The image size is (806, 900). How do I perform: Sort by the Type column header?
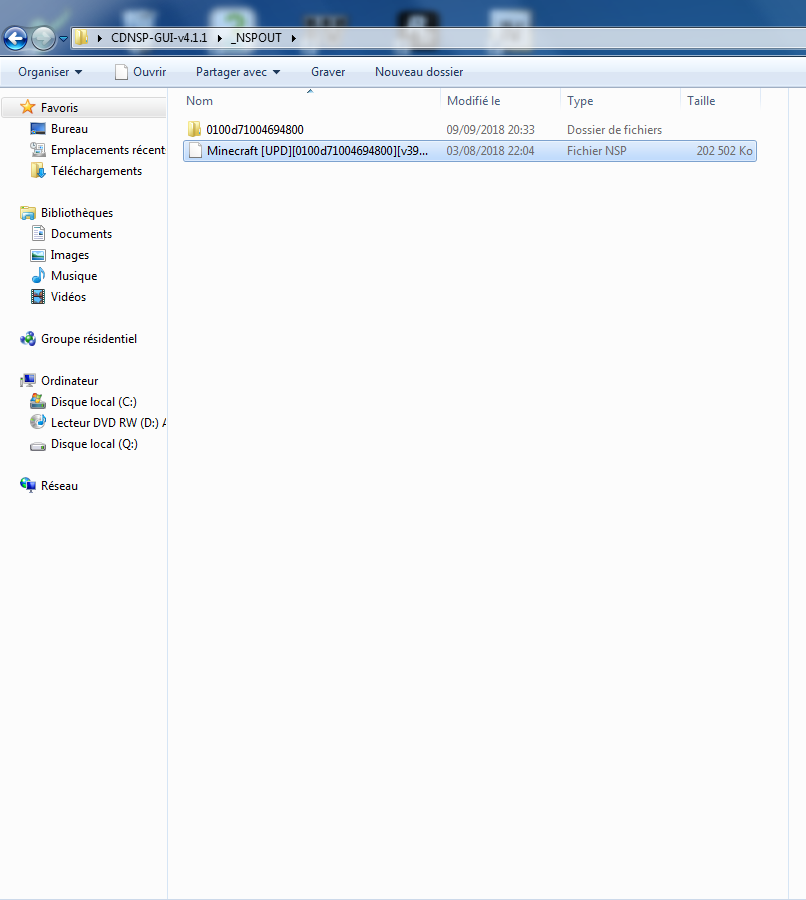pos(580,100)
